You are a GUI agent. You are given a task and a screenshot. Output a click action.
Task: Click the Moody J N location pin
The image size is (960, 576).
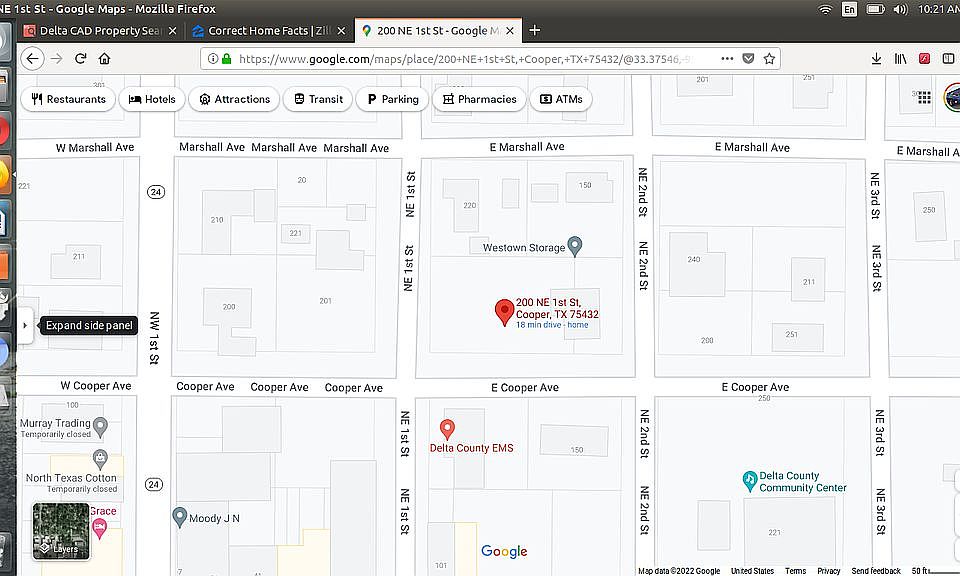tap(180, 517)
